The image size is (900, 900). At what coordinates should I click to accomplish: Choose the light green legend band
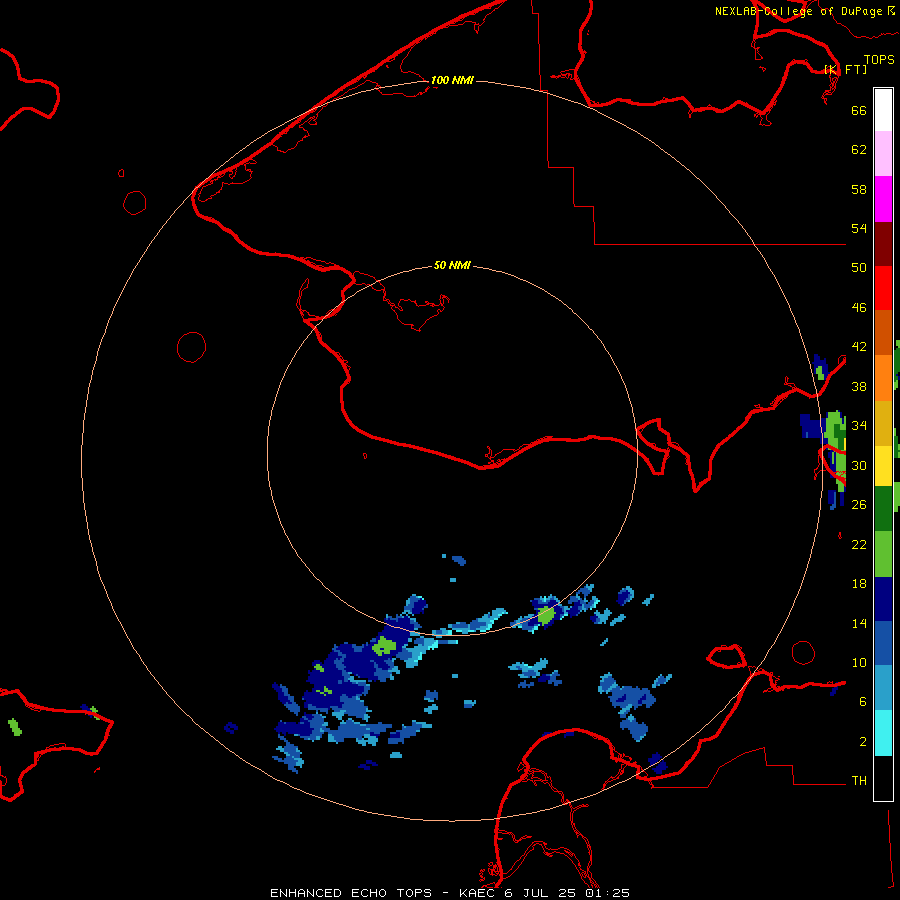tap(883, 554)
